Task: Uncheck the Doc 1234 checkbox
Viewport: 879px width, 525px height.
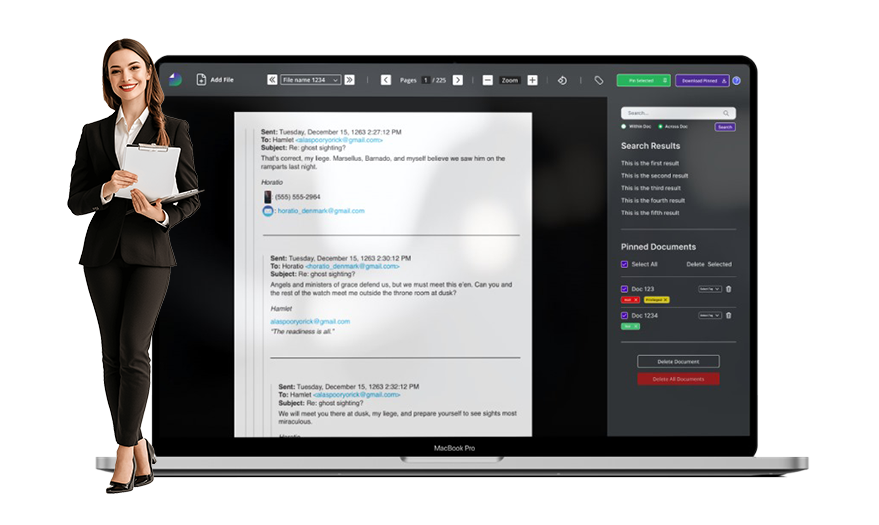Action: 624,315
